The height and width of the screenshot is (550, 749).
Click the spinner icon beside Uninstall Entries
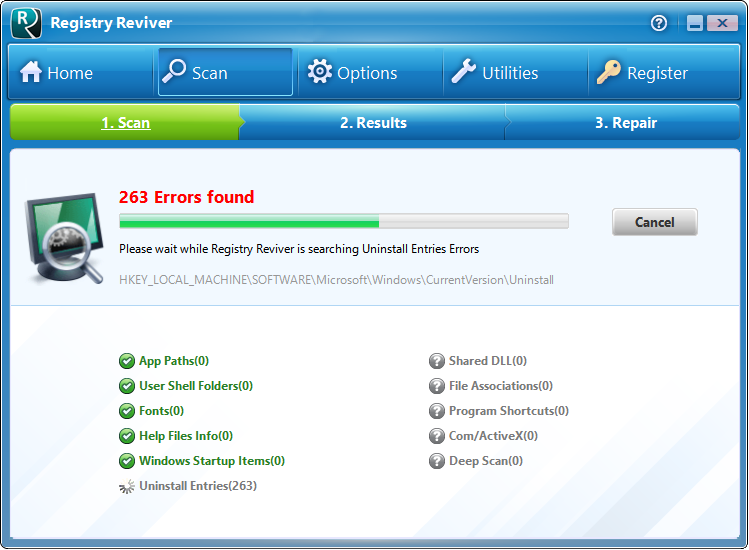tap(127, 486)
